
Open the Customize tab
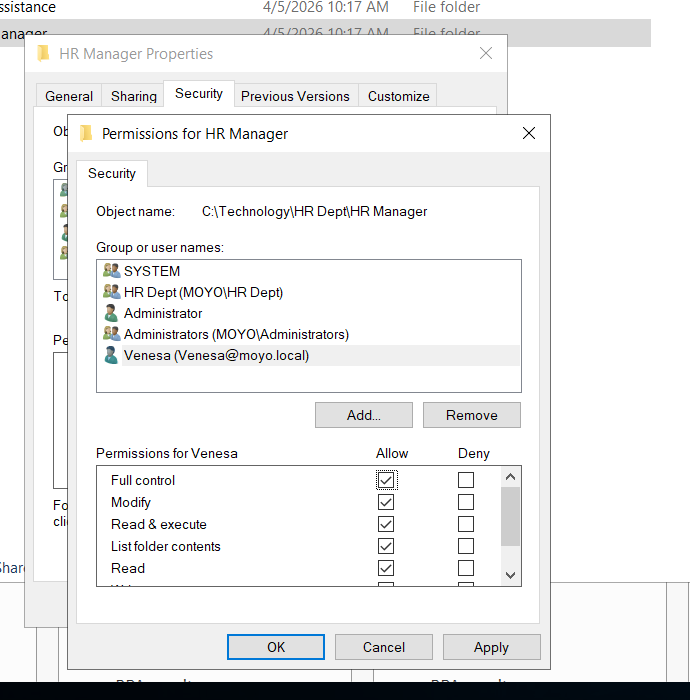[x=398, y=96]
